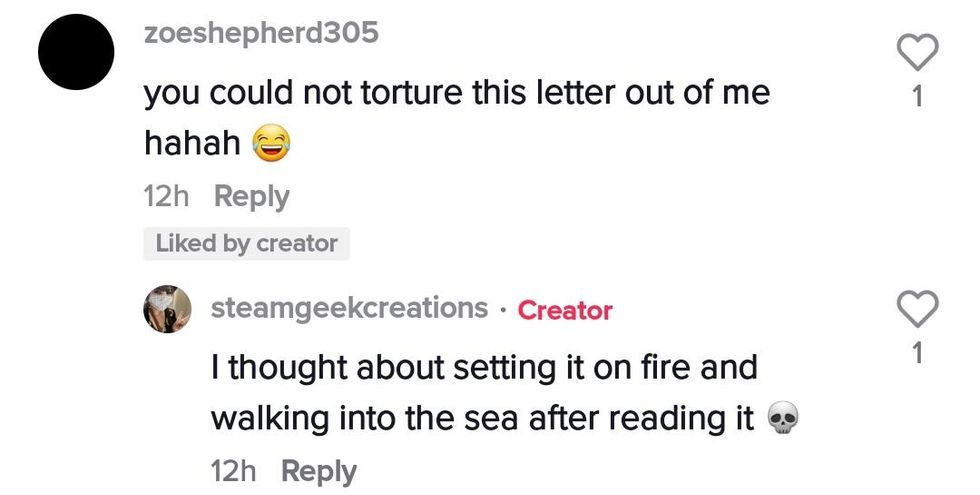Reply to the steamgeekcreations comment

[318, 470]
